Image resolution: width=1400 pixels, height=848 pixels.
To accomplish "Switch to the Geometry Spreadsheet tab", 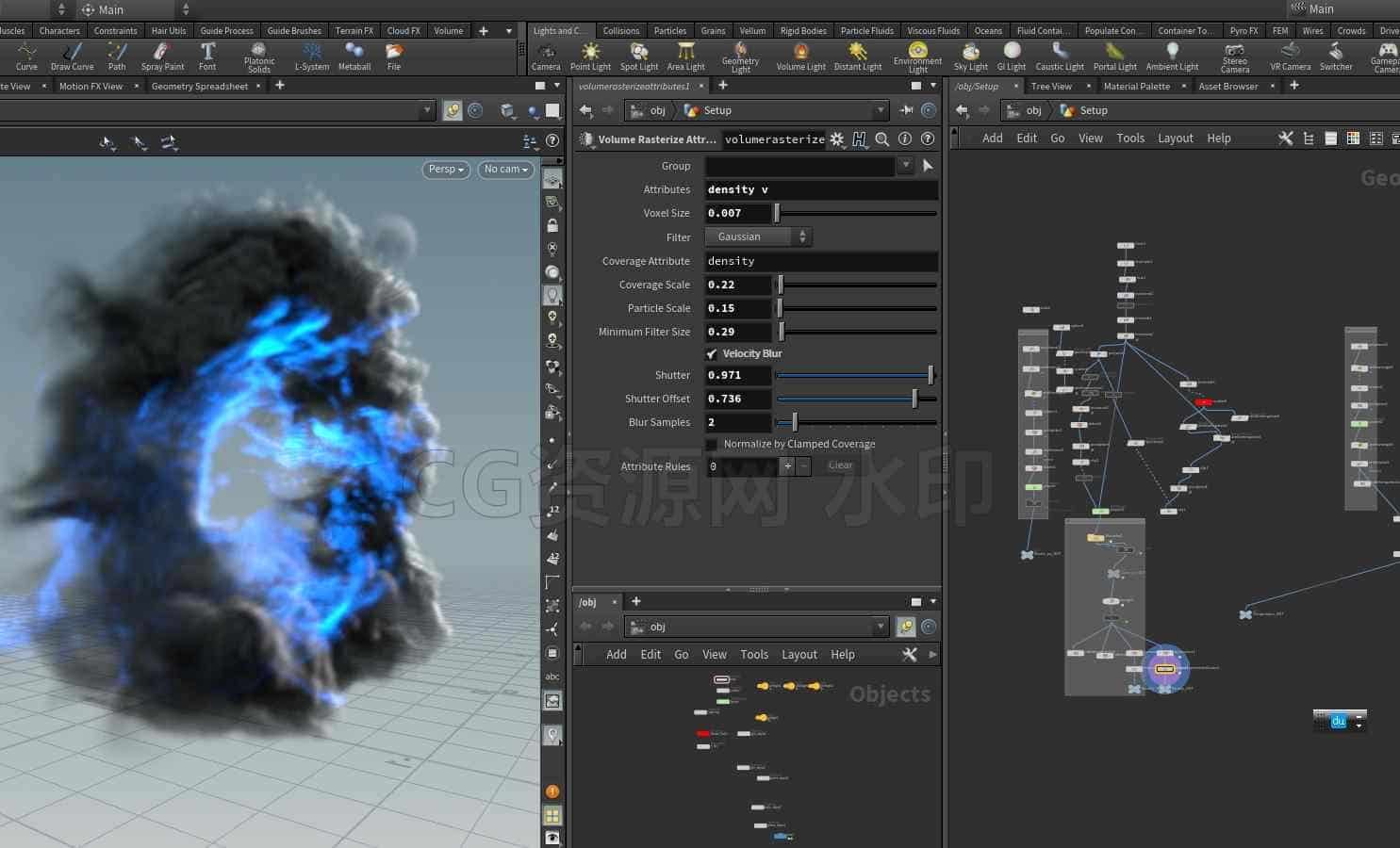I will click(200, 86).
